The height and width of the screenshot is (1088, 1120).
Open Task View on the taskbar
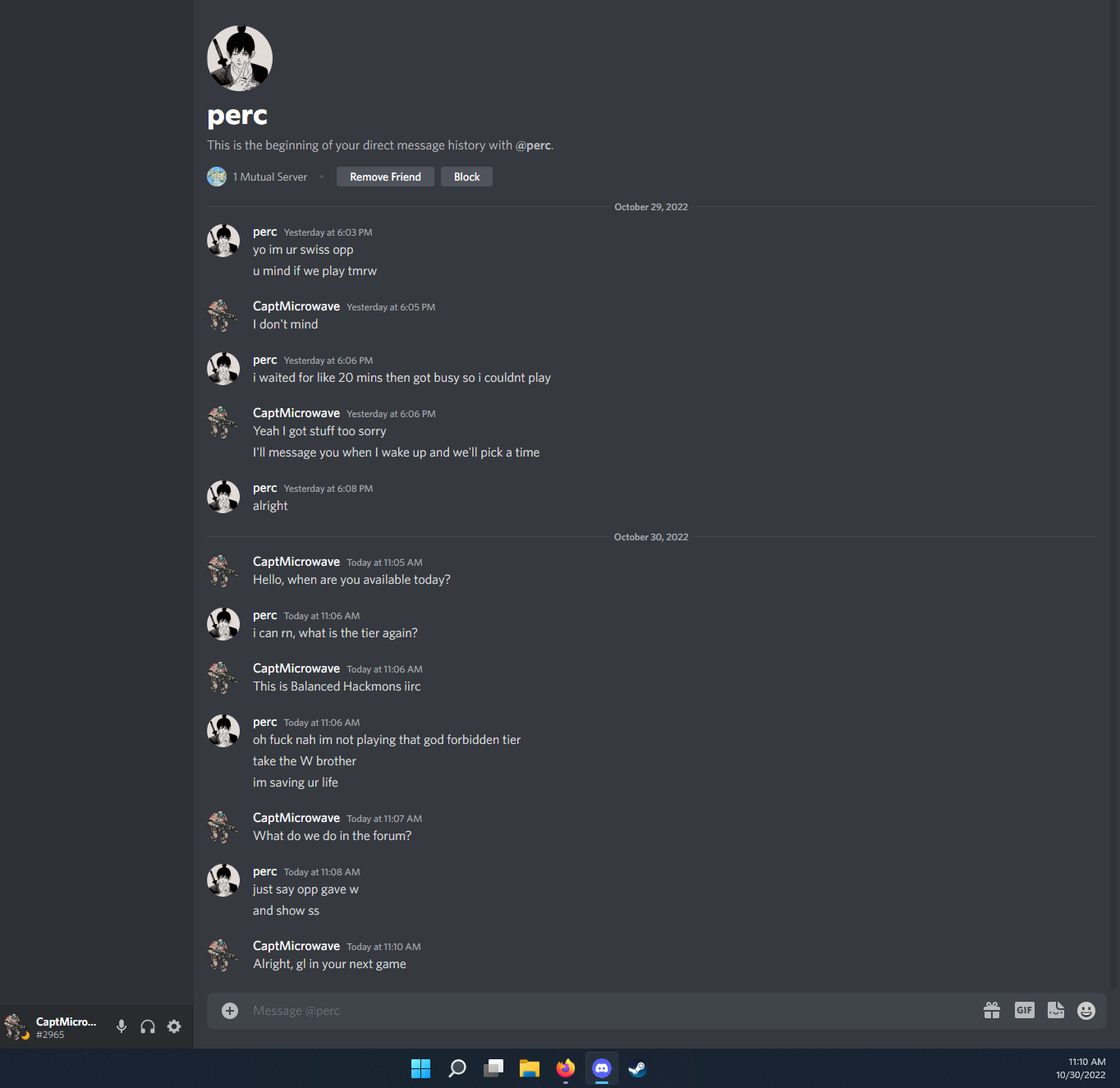click(x=493, y=1068)
